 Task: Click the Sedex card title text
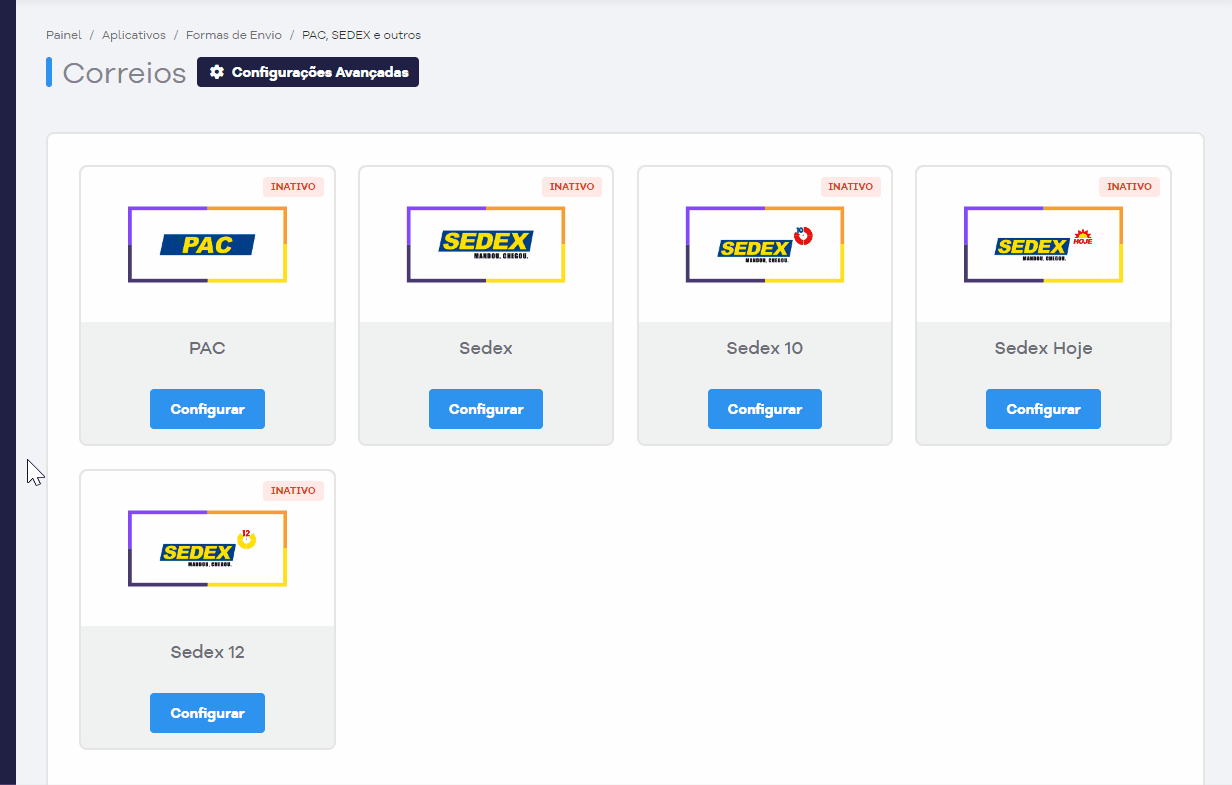tap(486, 348)
